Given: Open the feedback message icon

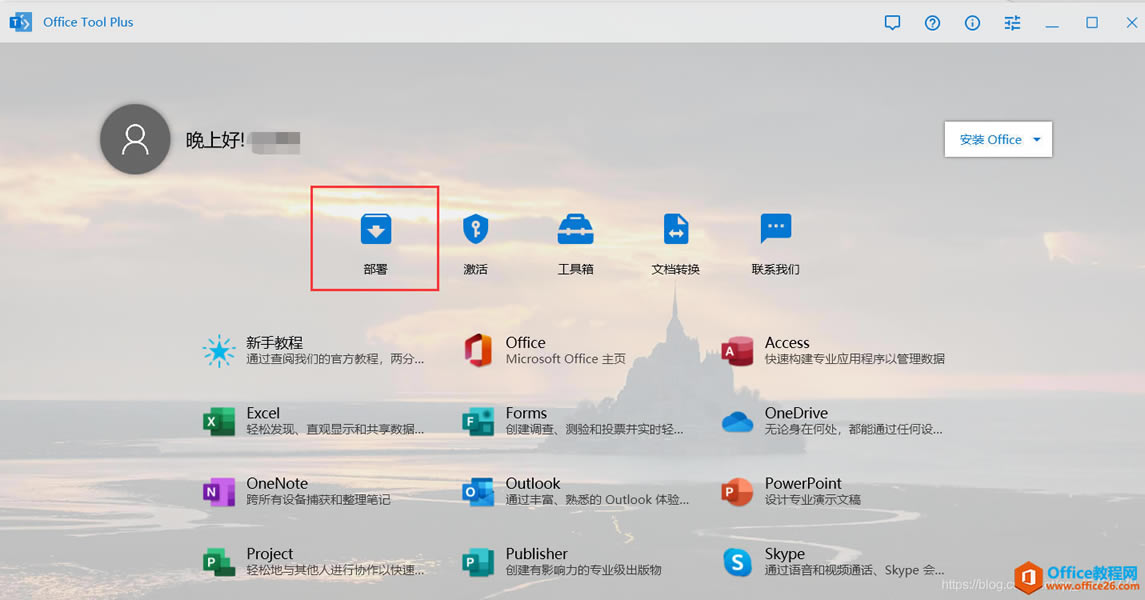Looking at the screenshot, I should coord(892,22).
